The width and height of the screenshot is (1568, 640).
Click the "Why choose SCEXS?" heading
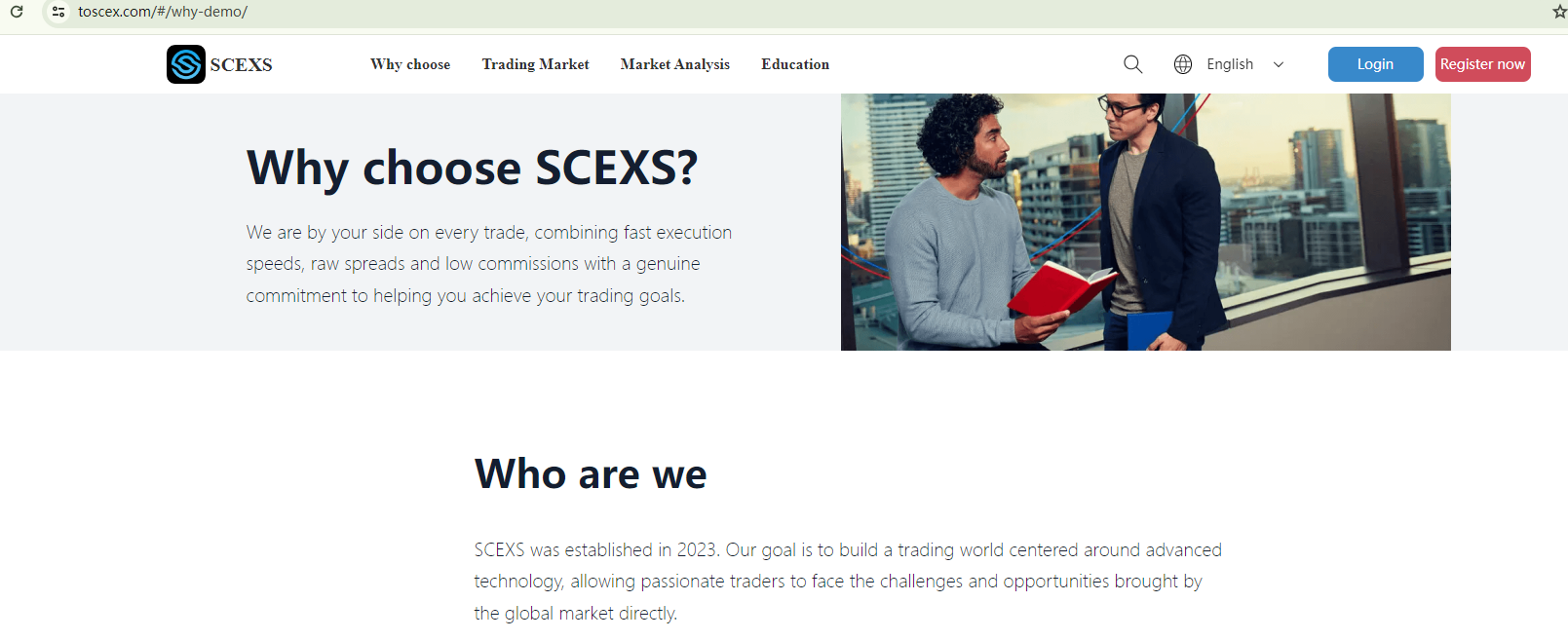coord(472,168)
